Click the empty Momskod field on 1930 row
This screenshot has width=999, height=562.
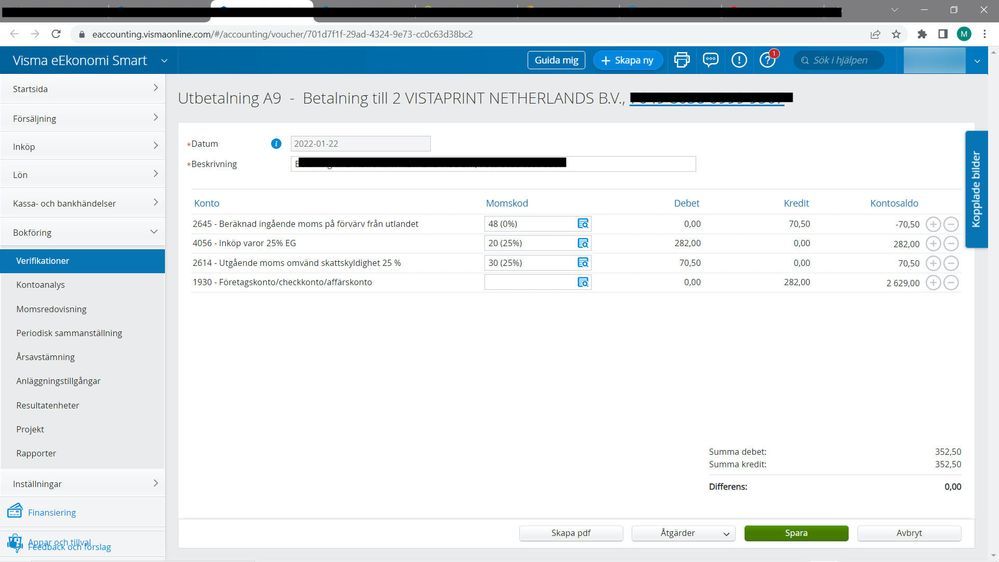(530, 282)
